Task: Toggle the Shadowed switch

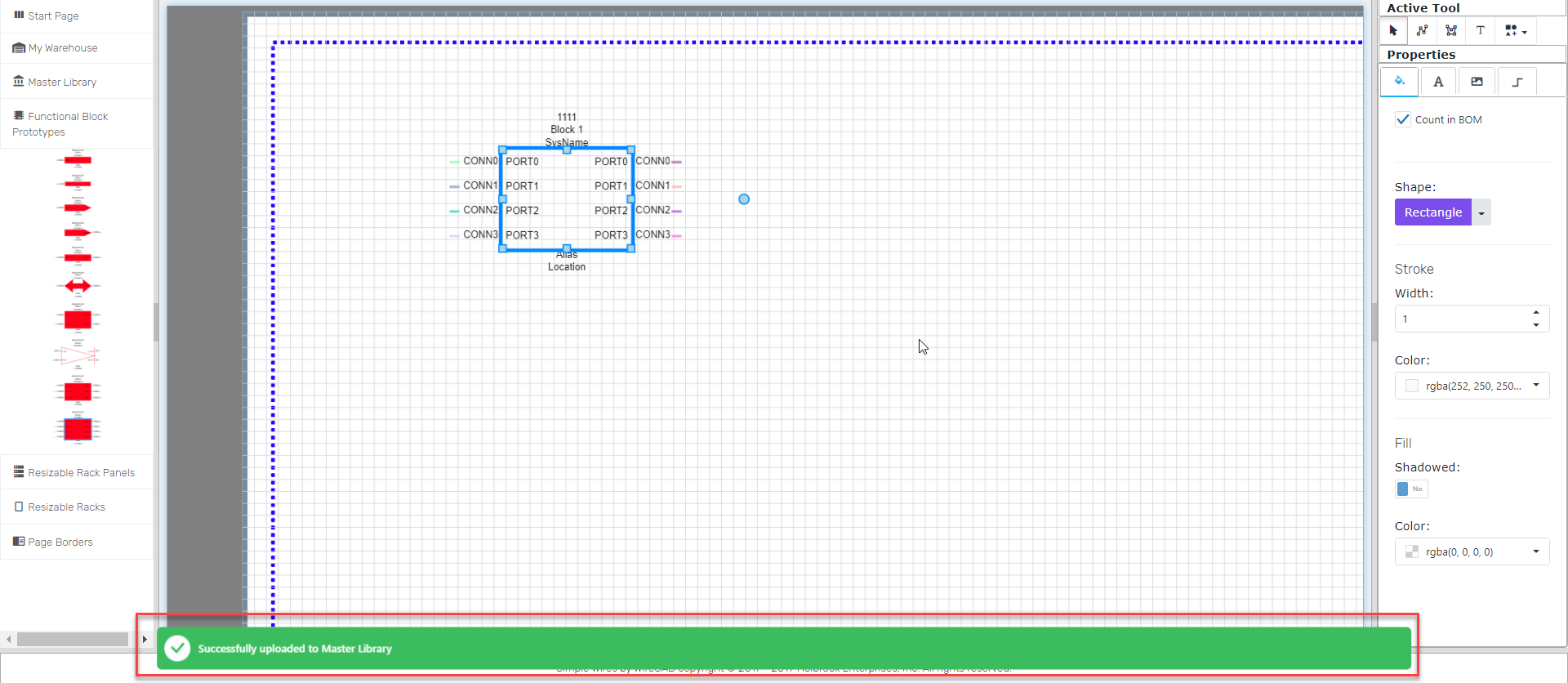Action: (x=1411, y=489)
